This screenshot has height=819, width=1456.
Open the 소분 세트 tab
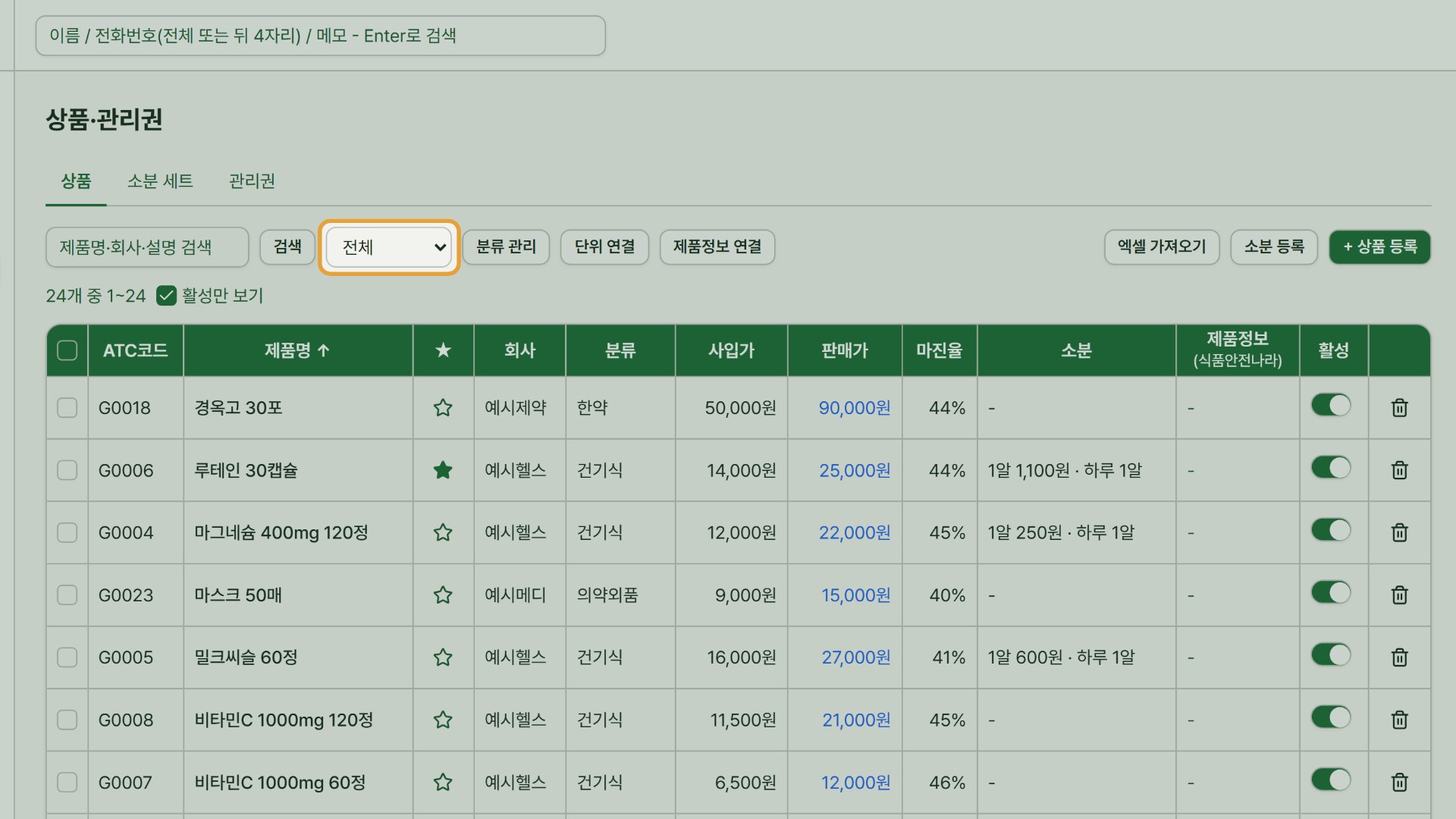coord(160,181)
